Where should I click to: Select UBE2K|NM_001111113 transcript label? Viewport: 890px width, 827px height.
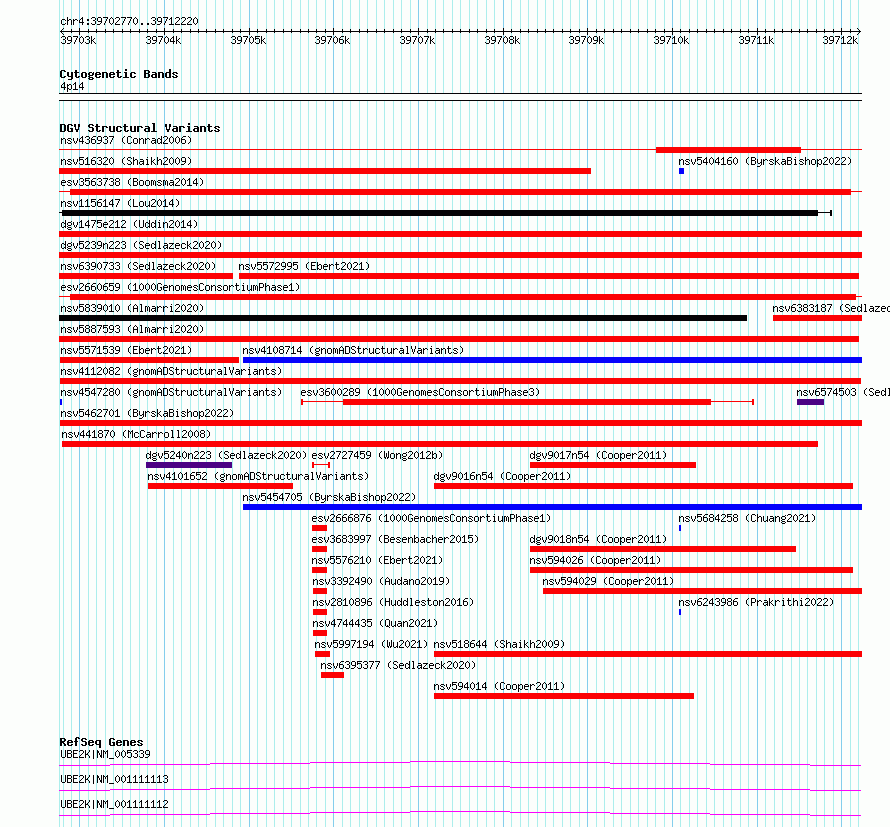coord(114,779)
